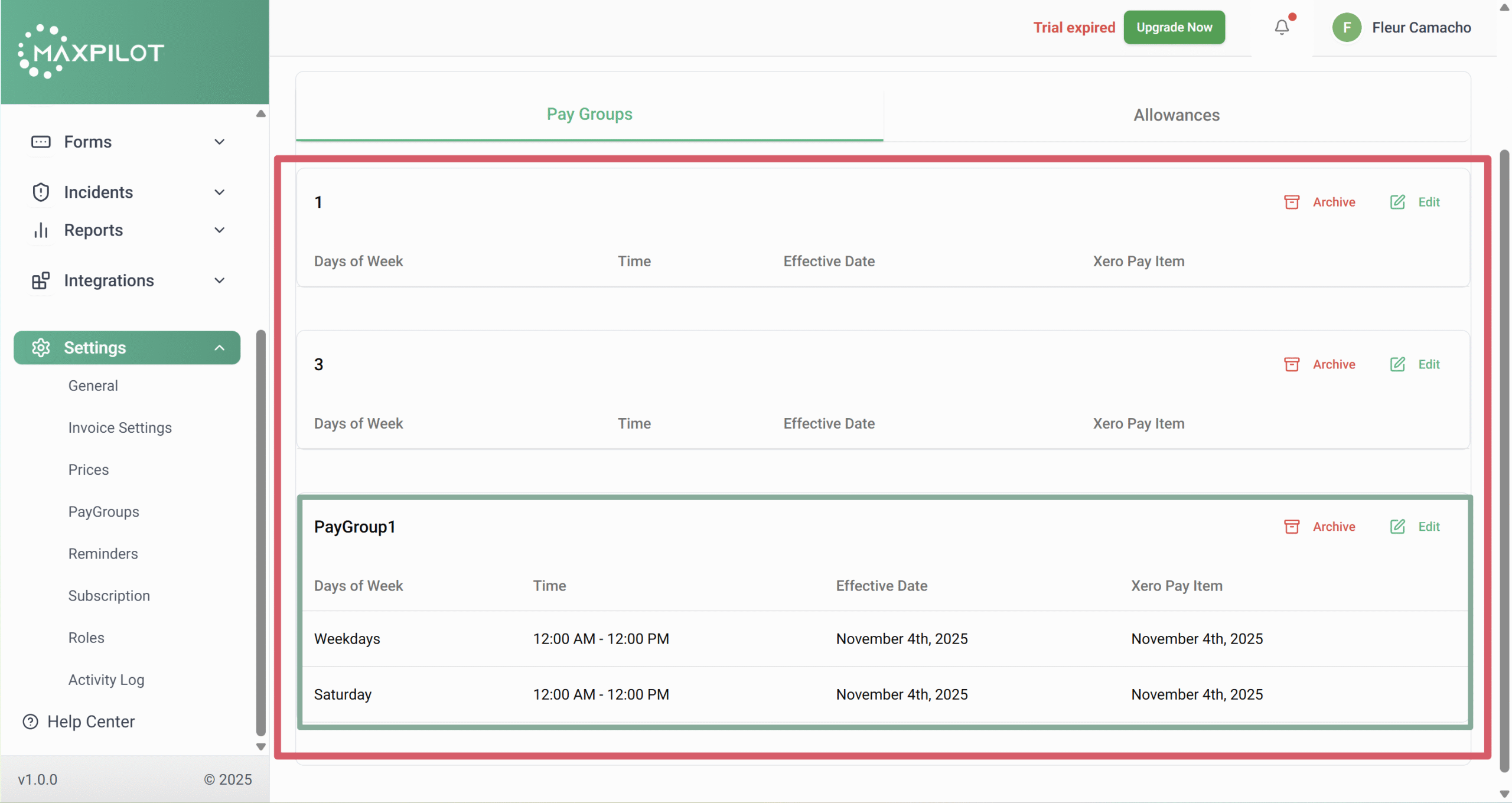This screenshot has height=803, width=1512.
Task: Select the Pay Groups tab
Action: pos(589,114)
